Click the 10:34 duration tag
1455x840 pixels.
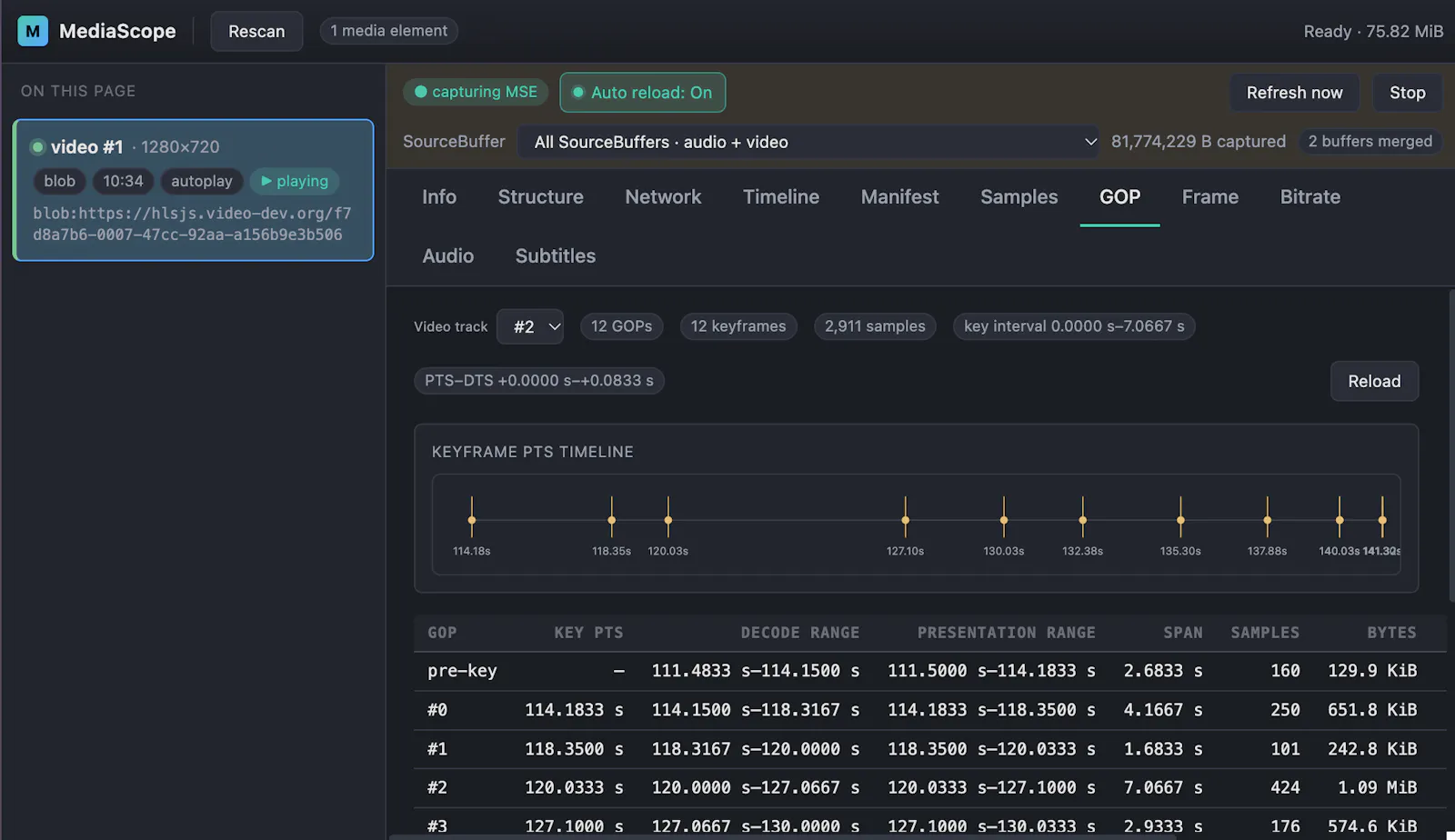[123, 181]
